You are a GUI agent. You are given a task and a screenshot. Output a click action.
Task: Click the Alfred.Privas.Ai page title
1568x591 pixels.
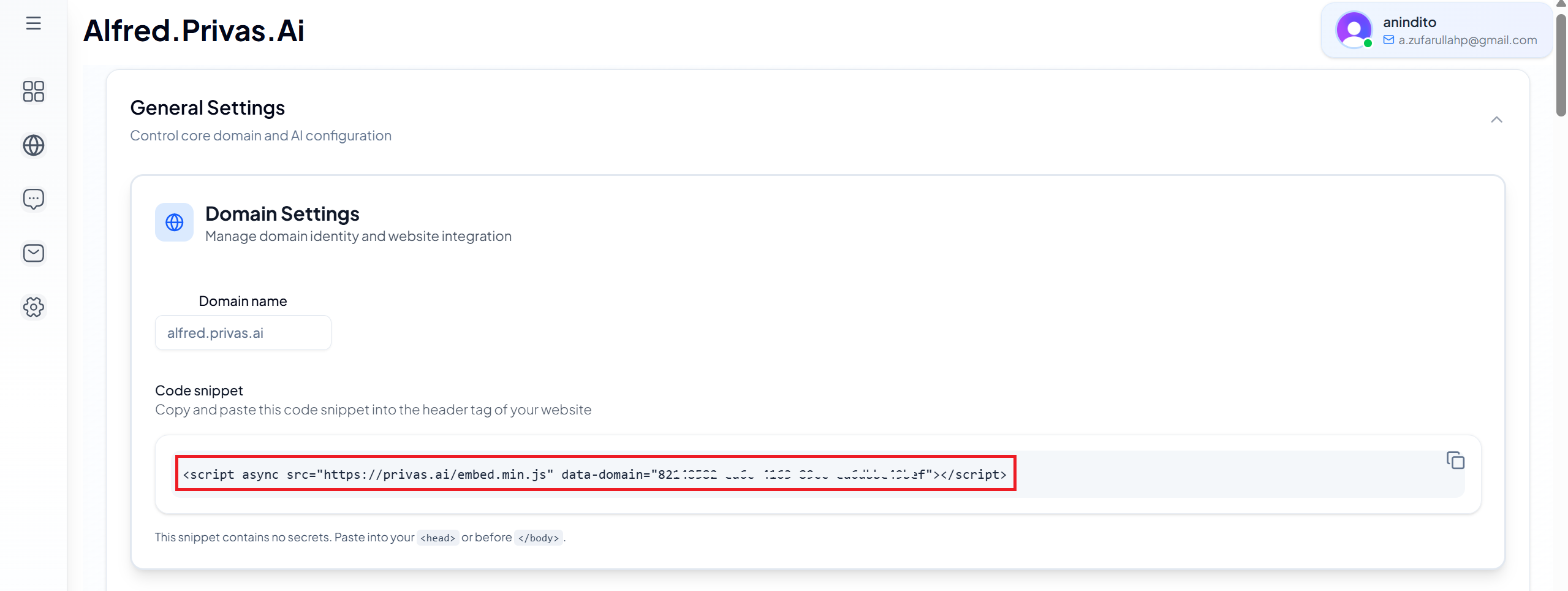tap(194, 31)
